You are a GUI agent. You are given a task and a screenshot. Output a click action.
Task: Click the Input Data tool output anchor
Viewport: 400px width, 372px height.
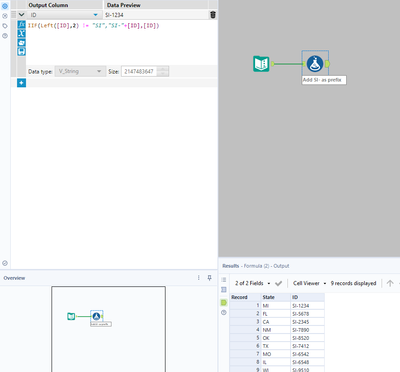point(273,64)
